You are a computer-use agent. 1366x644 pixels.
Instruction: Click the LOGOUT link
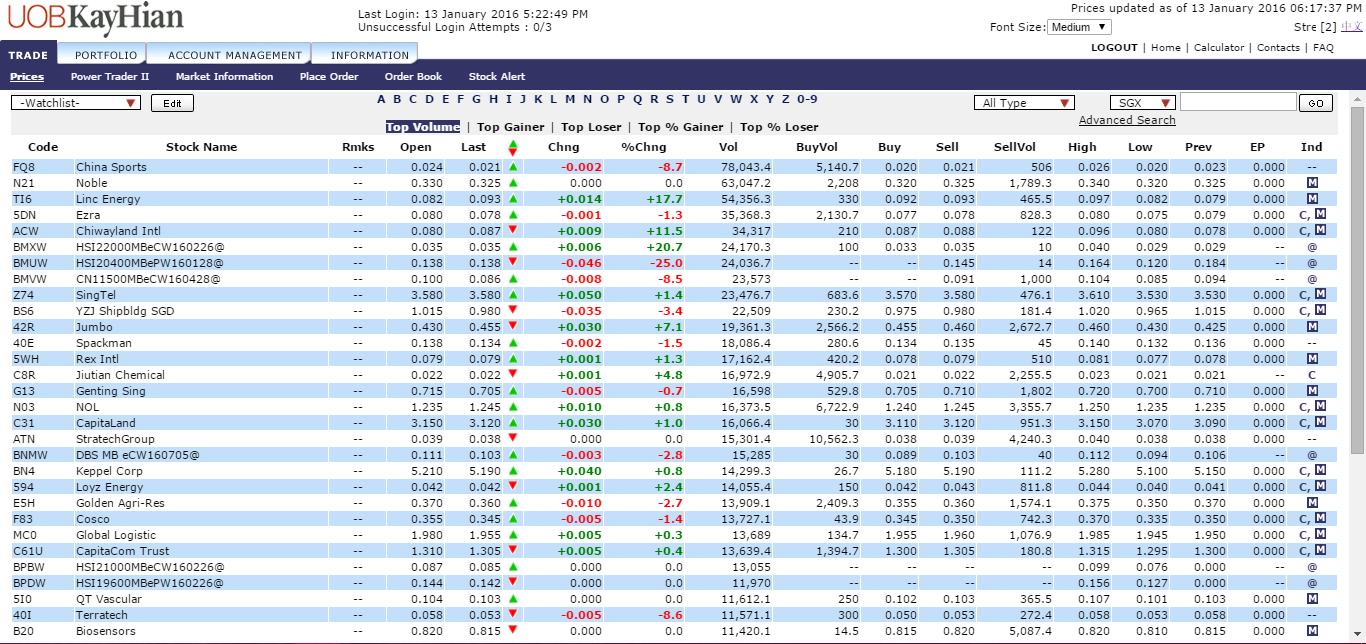pos(1114,47)
